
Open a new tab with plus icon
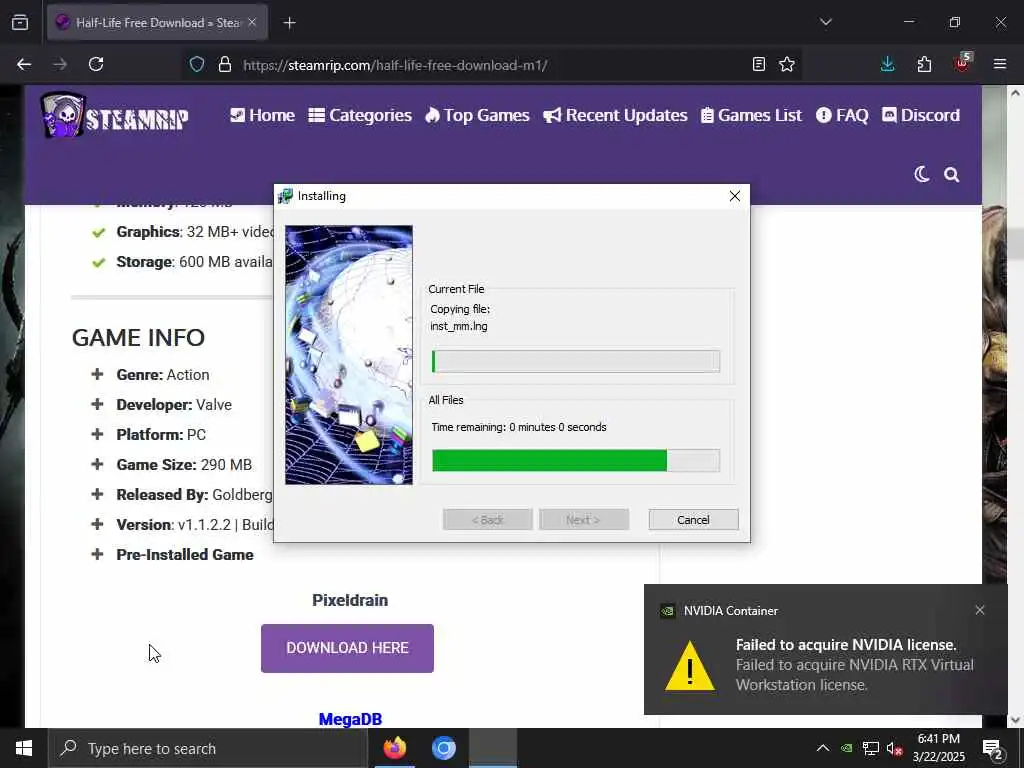pos(289,23)
